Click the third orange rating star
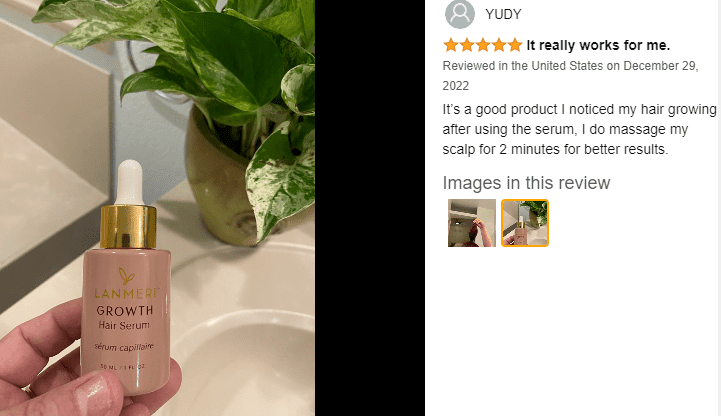The image size is (721, 416). tap(483, 45)
